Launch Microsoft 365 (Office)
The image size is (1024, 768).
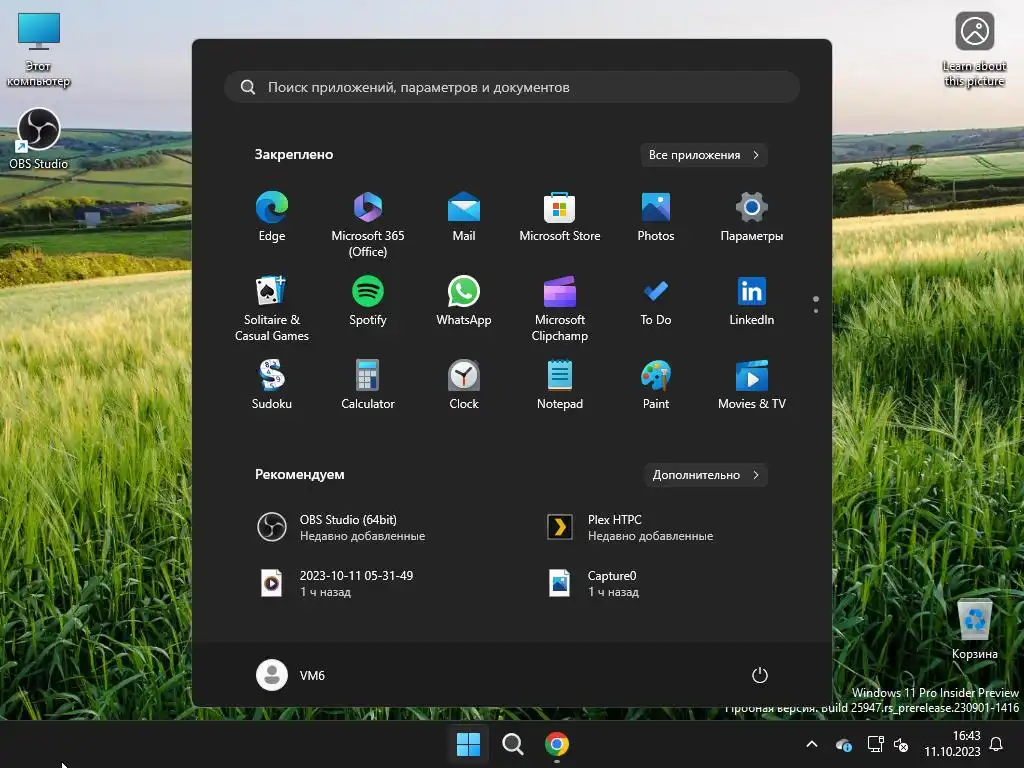[368, 224]
